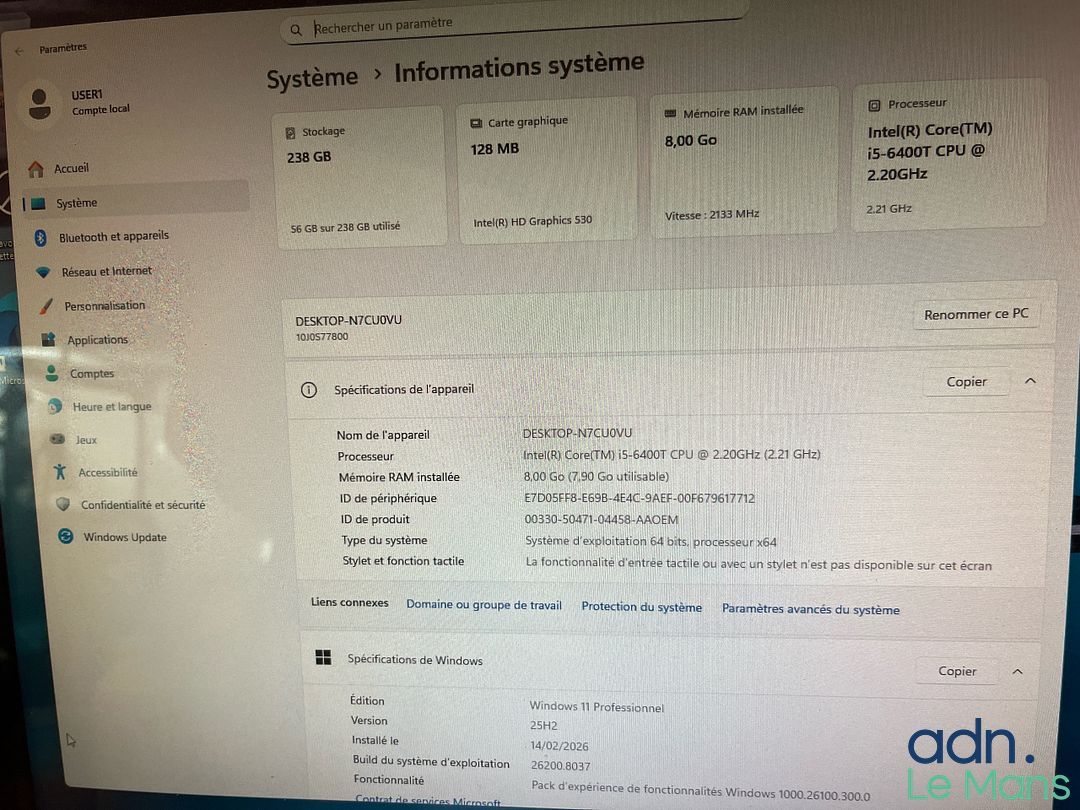Open Domaine ou groupe de travail link

[x=484, y=605]
